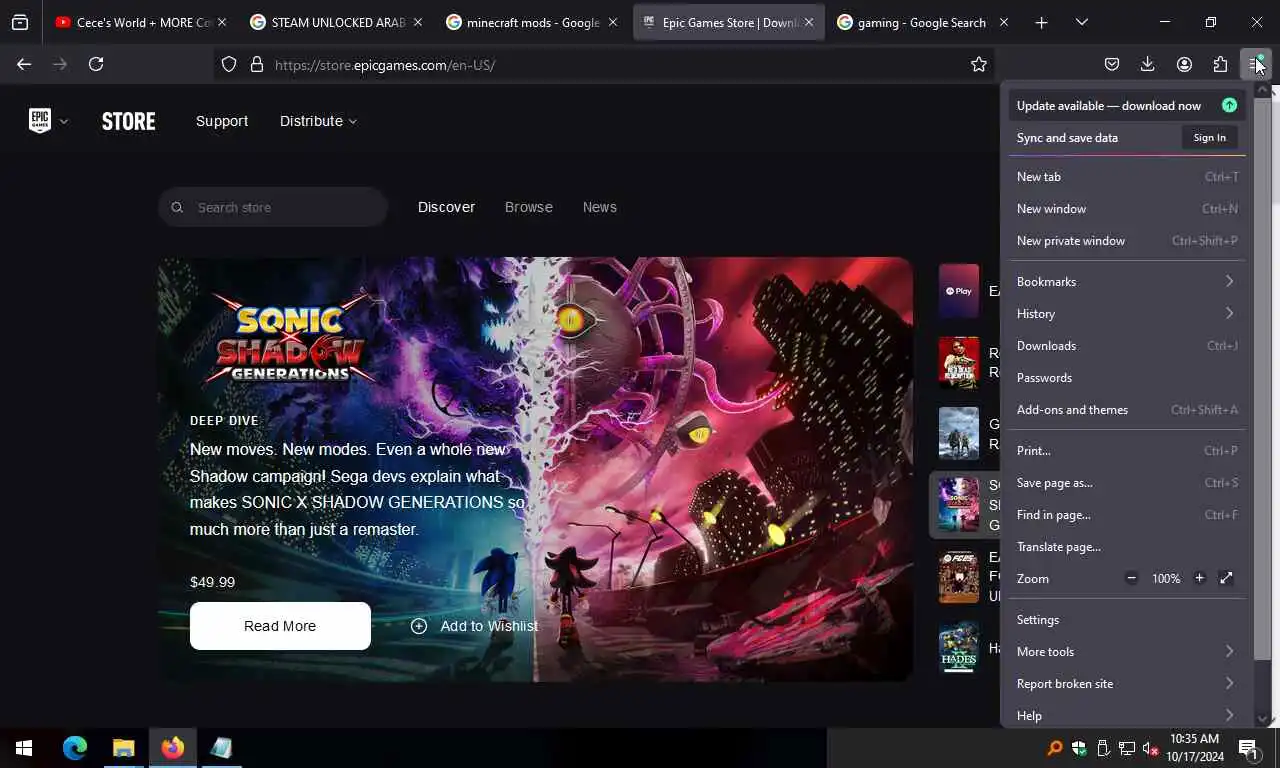Select New private window

pyautogui.click(x=1127, y=240)
